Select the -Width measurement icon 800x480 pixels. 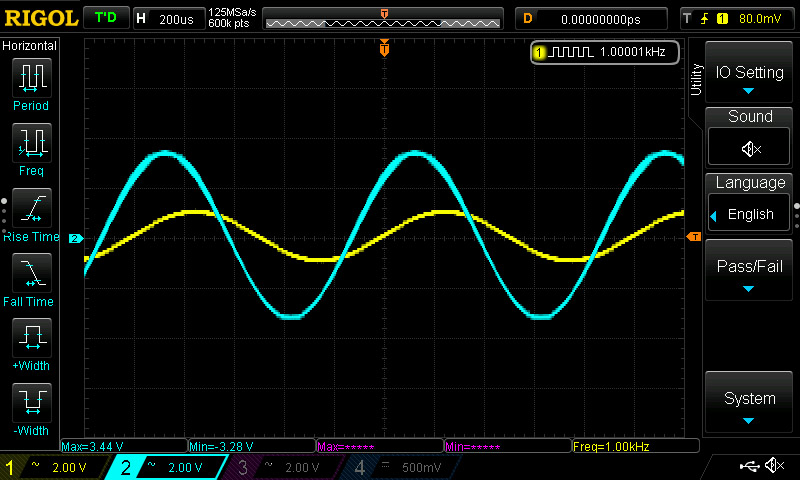coord(32,402)
